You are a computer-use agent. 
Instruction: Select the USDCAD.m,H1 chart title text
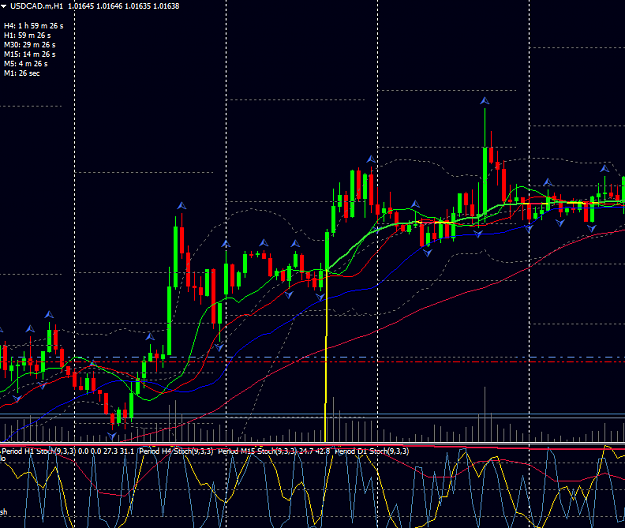click(37, 6)
